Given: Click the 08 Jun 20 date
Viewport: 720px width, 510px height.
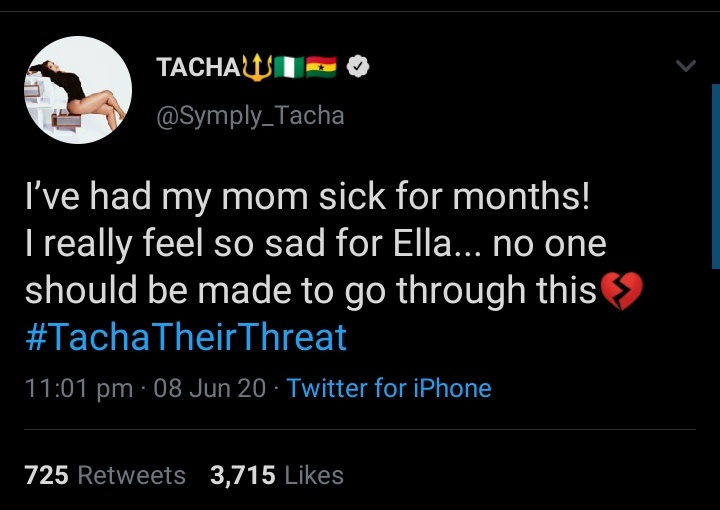Looking at the screenshot, I should 210,388.
